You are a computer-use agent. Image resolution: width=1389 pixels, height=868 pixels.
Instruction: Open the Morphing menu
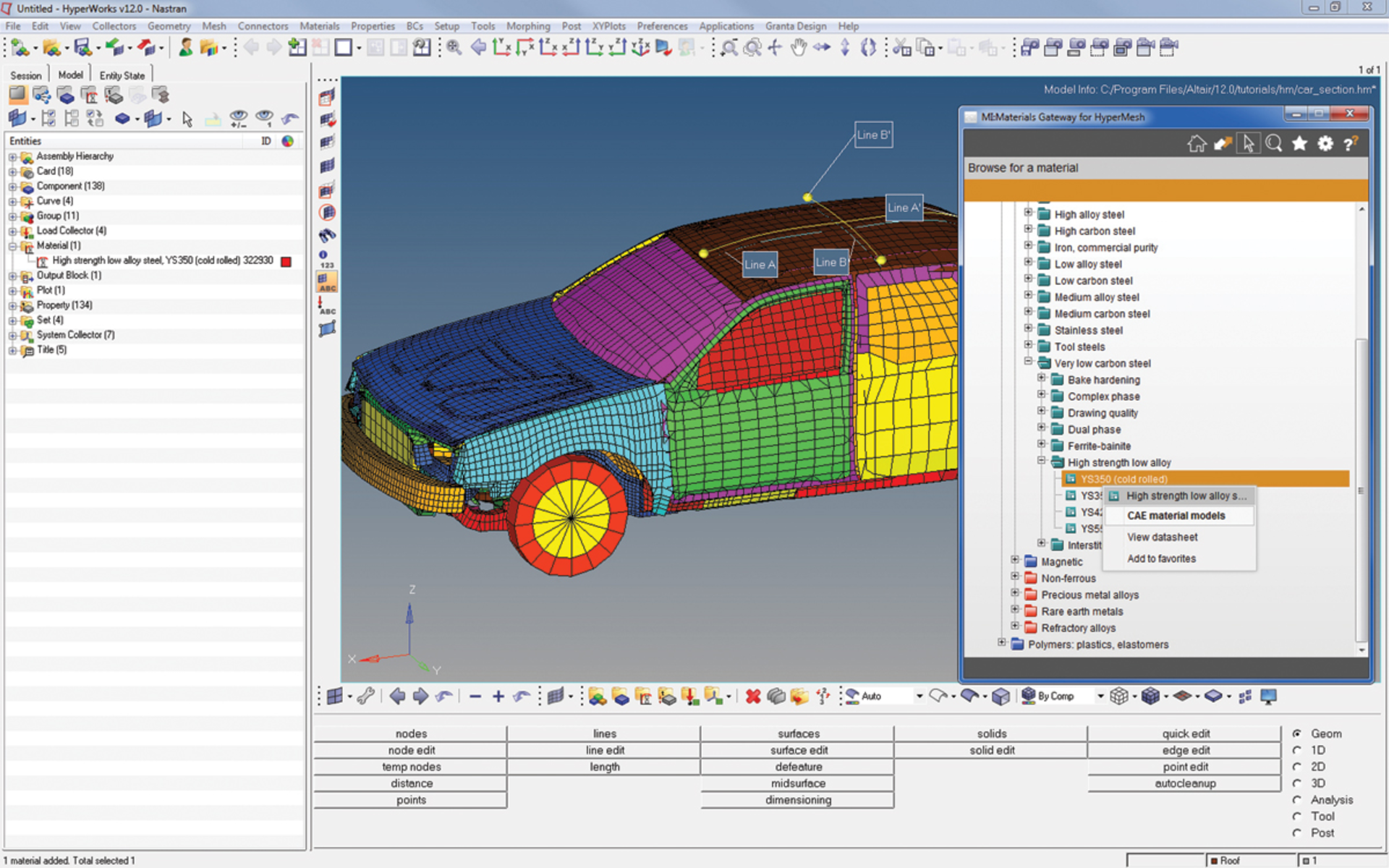(x=527, y=26)
